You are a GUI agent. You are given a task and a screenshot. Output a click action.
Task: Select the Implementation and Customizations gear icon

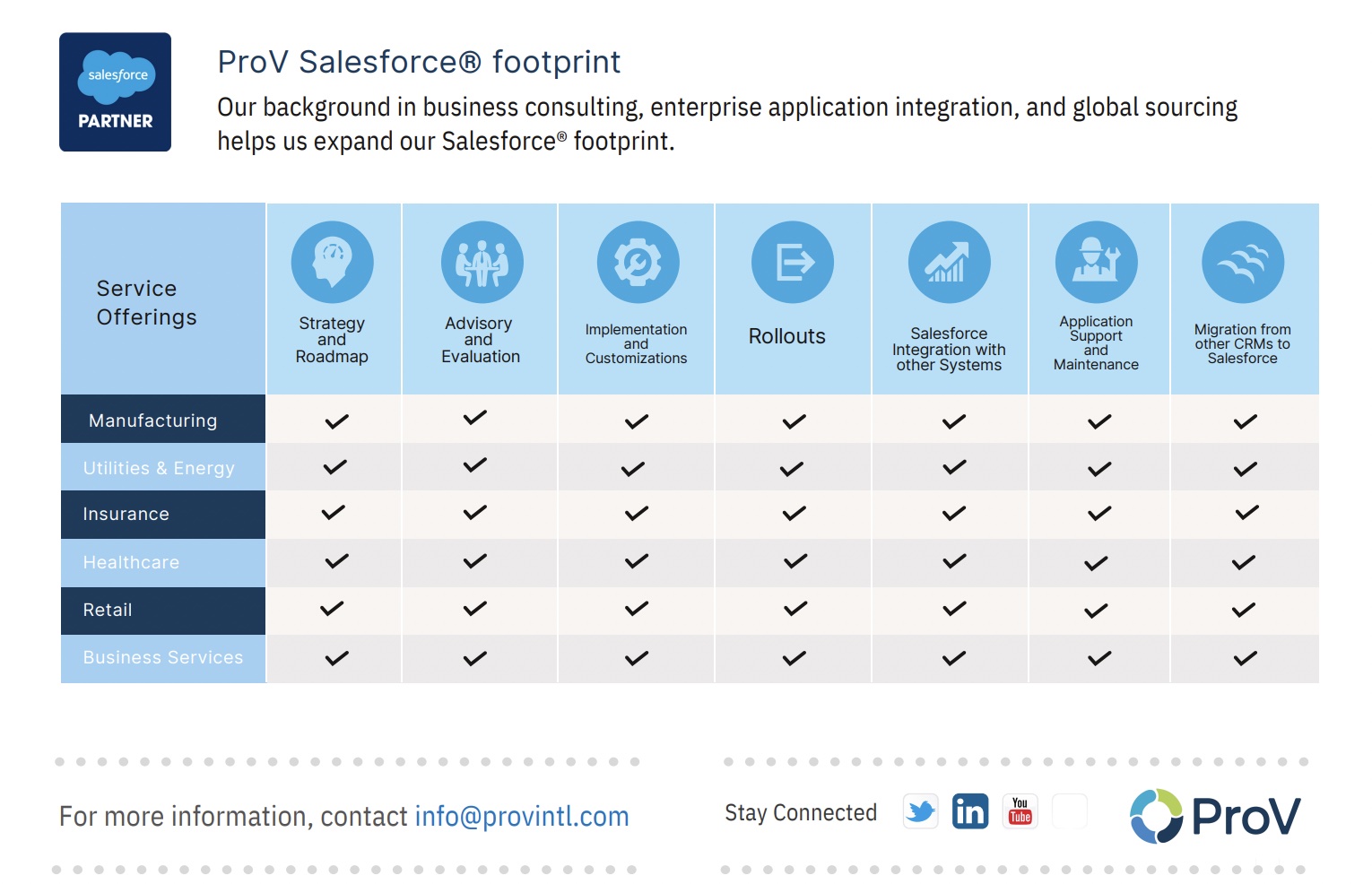[638, 262]
